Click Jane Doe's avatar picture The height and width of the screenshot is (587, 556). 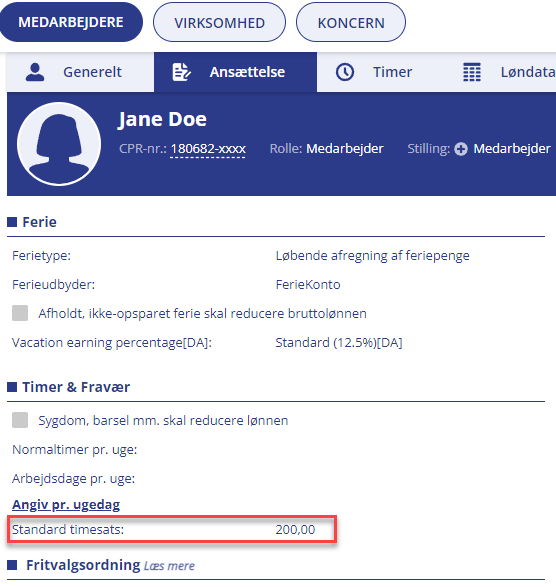point(59,144)
